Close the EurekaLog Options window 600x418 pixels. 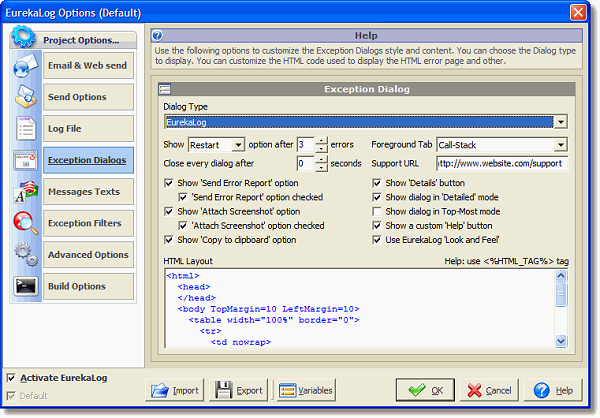pos(578,12)
